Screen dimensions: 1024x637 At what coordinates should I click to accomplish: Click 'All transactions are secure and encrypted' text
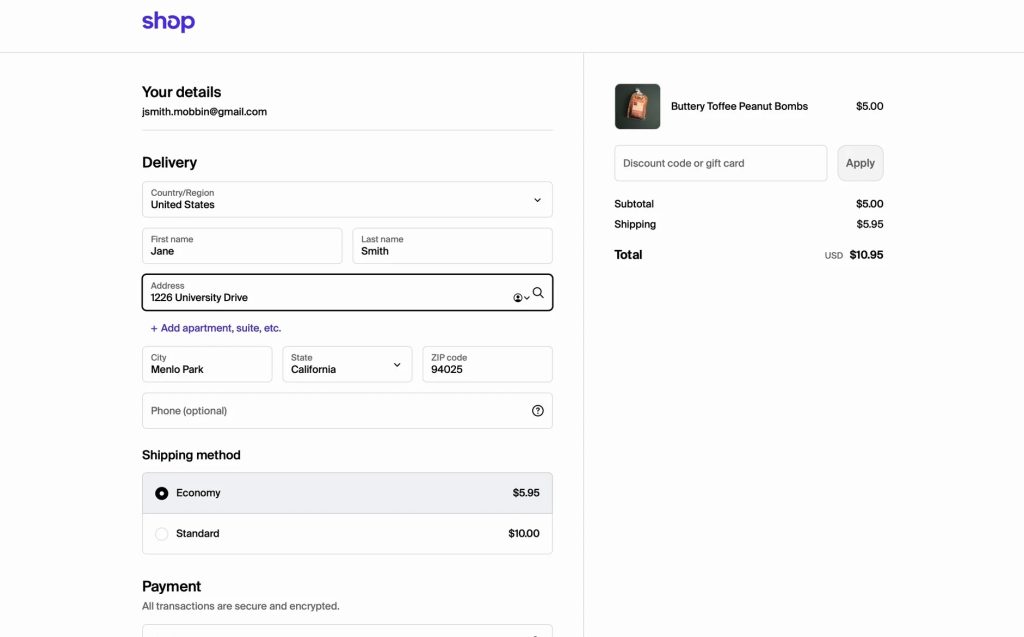coord(241,606)
